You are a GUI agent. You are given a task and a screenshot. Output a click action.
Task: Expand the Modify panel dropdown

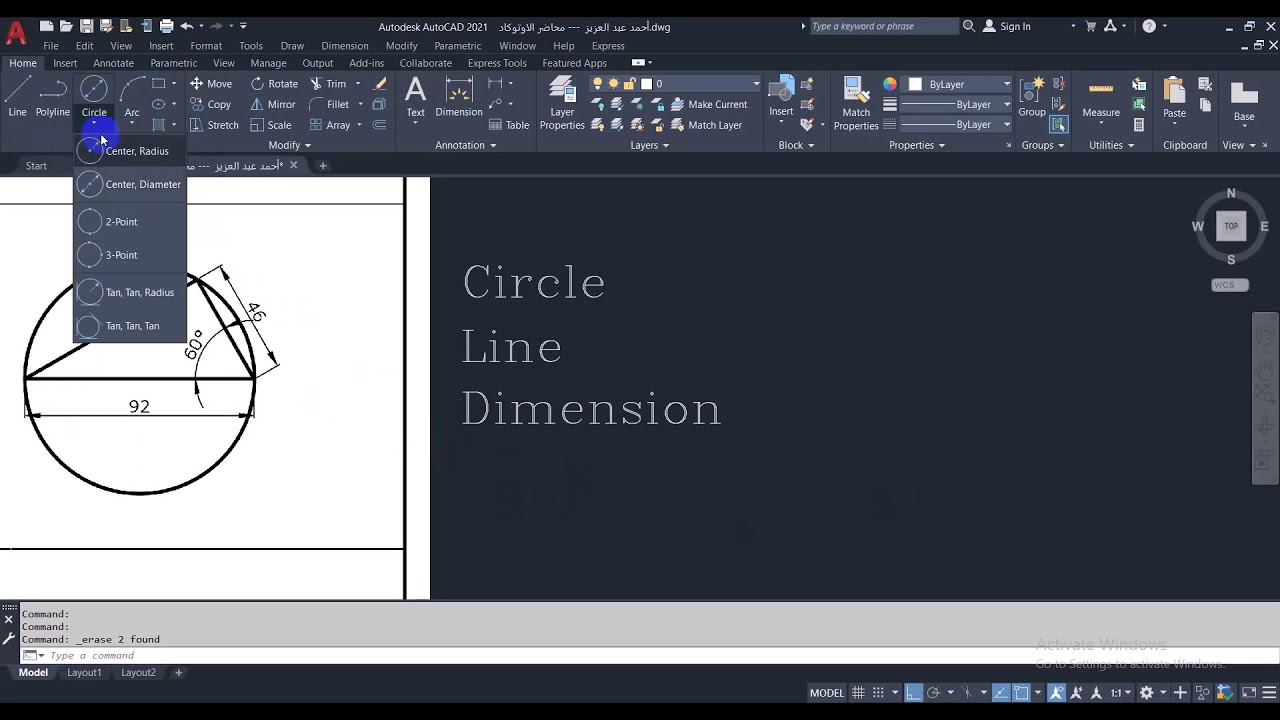point(290,145)
